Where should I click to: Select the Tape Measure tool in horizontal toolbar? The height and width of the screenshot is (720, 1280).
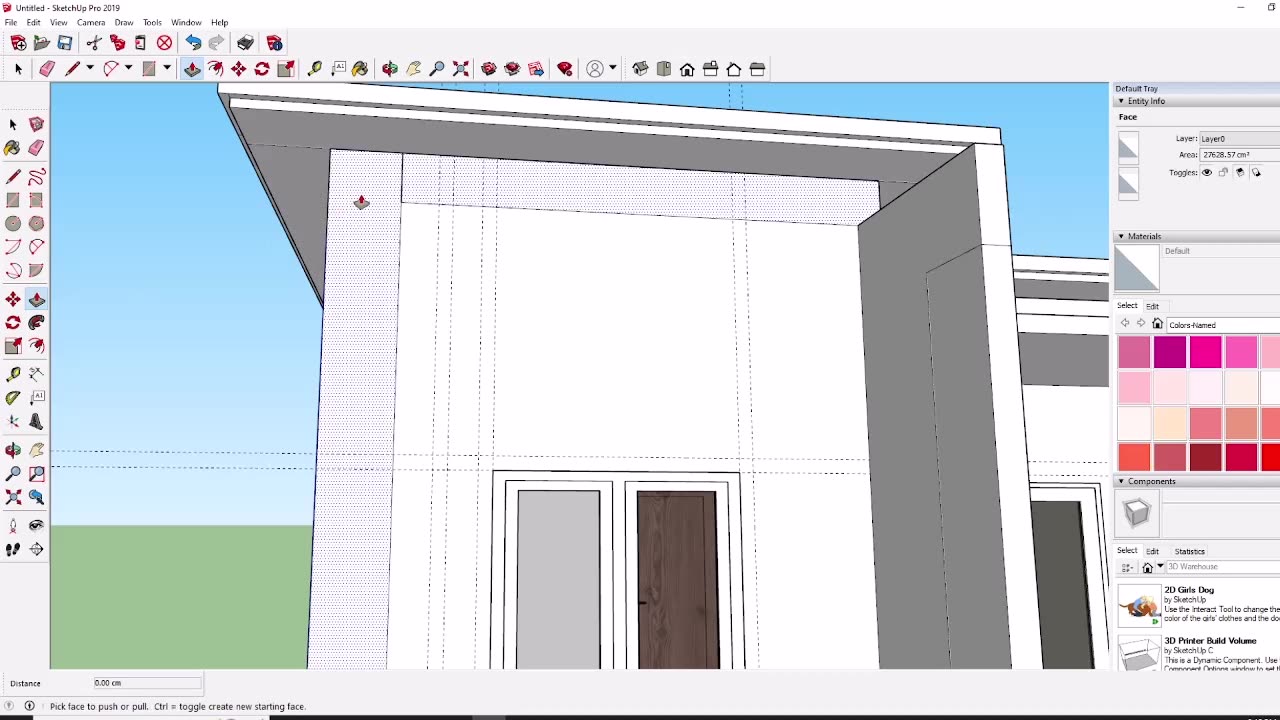click(314, 69)
